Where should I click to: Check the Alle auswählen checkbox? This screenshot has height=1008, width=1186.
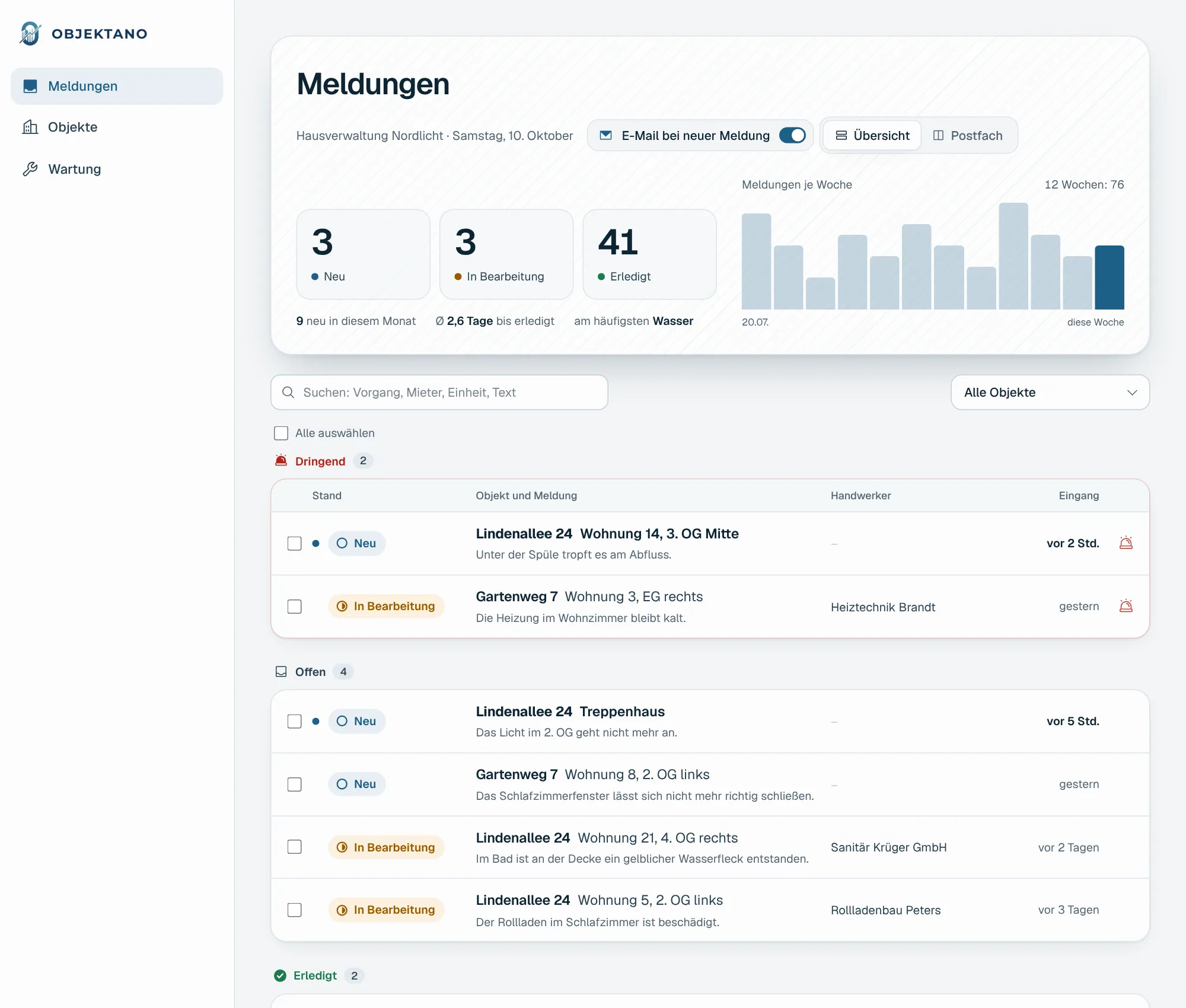pyautogui.click(x=281, y=433)
